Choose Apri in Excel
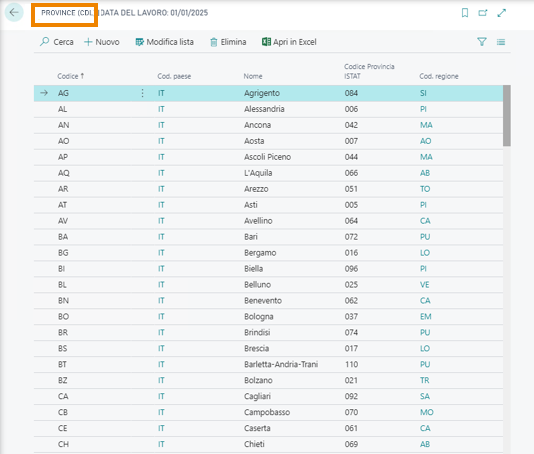The image size is (534, 454). pyautogui.click(x=289, y=42)
